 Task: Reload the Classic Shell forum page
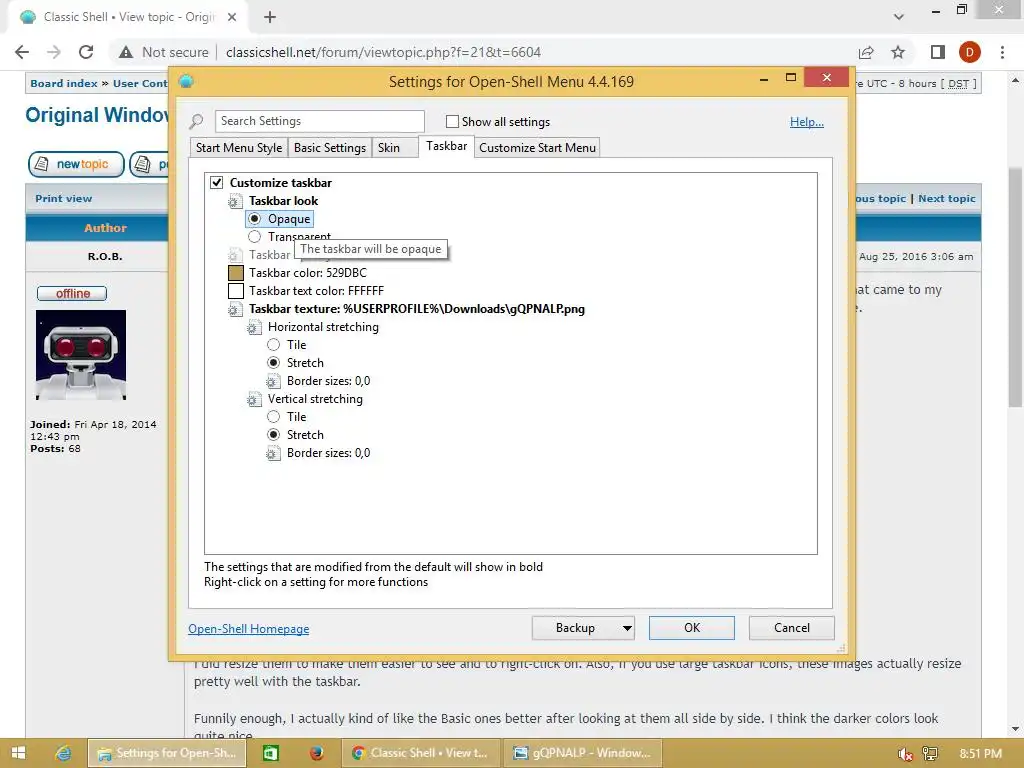coord(86,52)
